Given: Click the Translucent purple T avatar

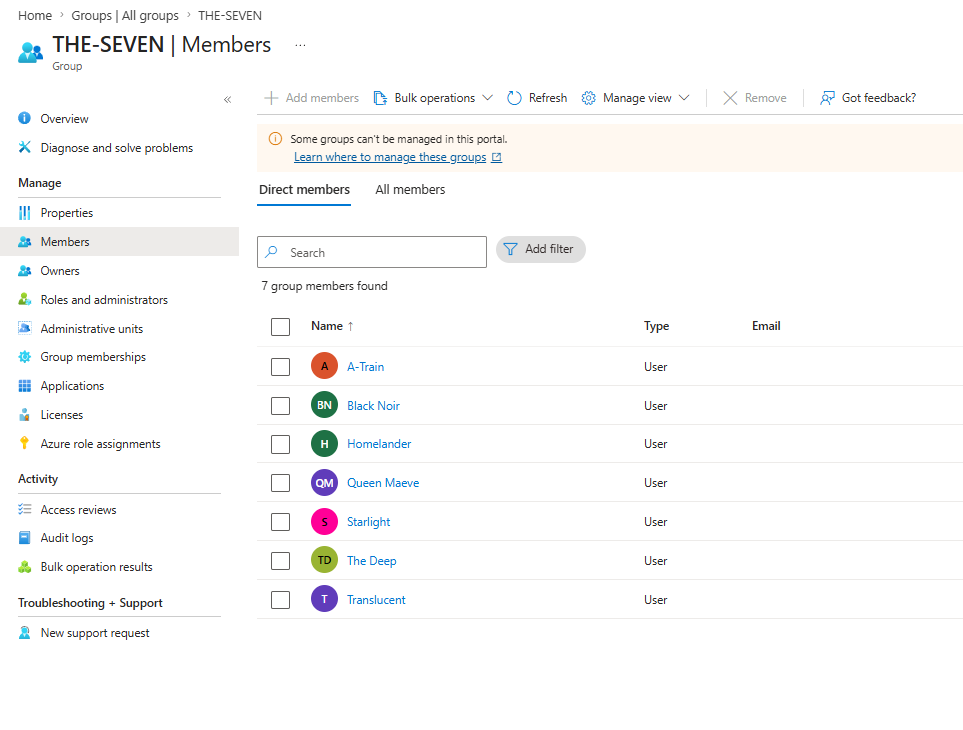Looking at the screenshot, I should (324, 599).
